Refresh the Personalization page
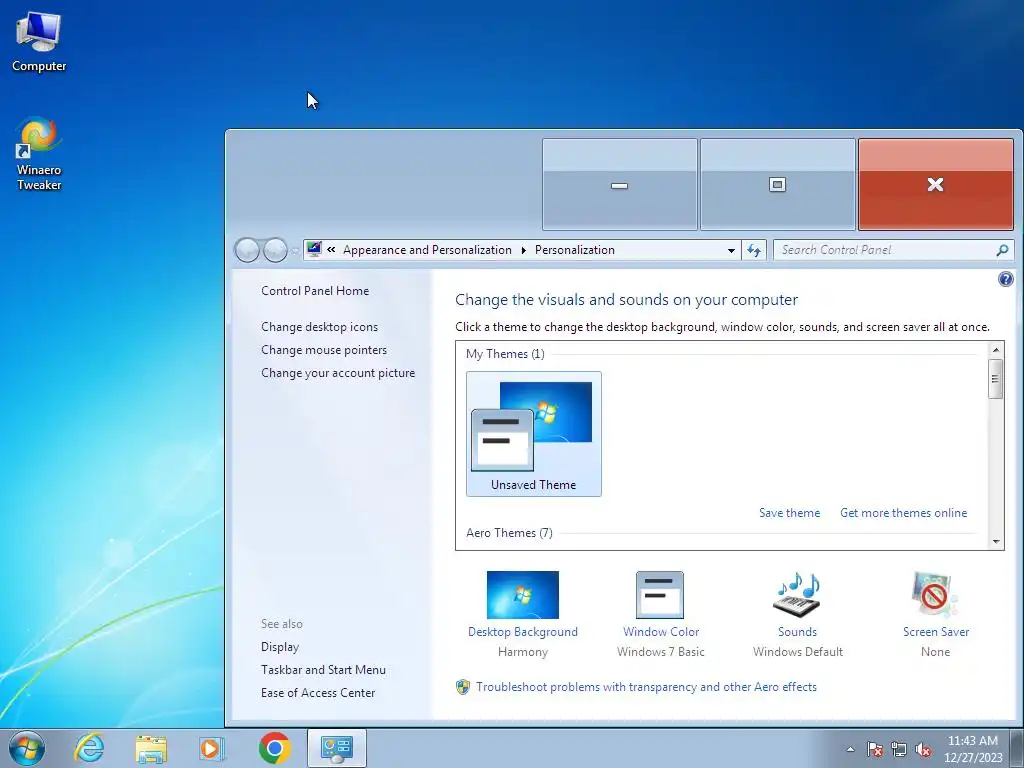Image resolution: width=1024 pixels, height=768 pixels. click(754, 250)
